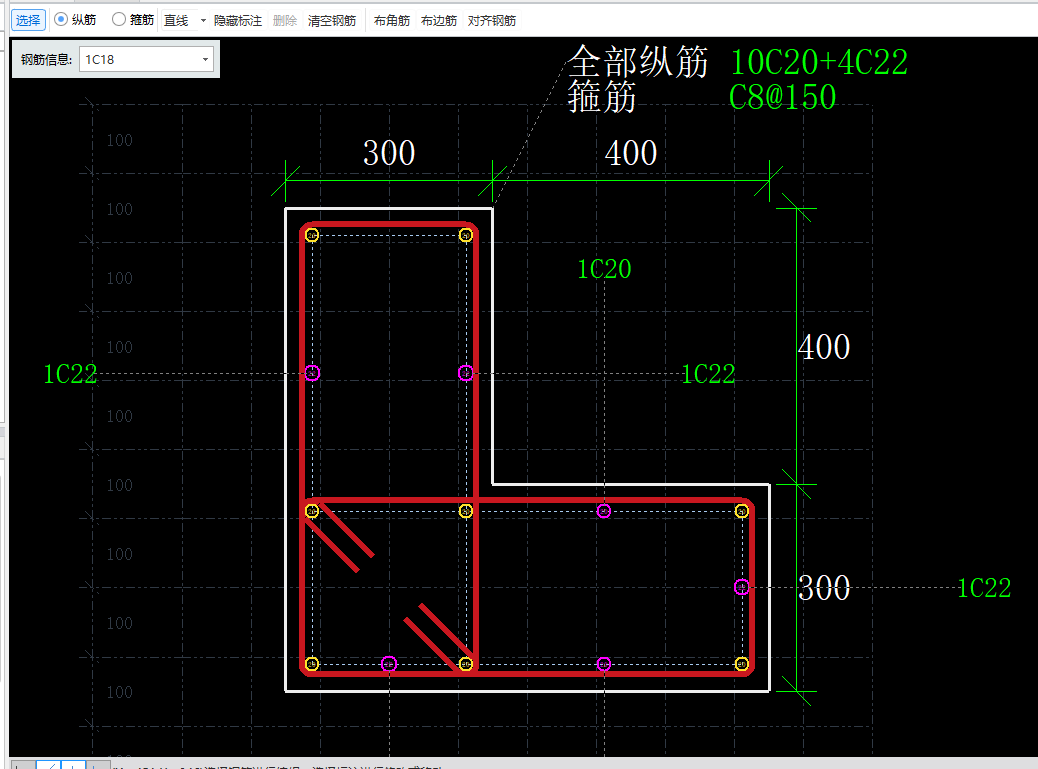The width and height of the screenshot is (1038, 769).
Task: Select the magenta rebar on the flange right edge
Action: pos(741,587)
